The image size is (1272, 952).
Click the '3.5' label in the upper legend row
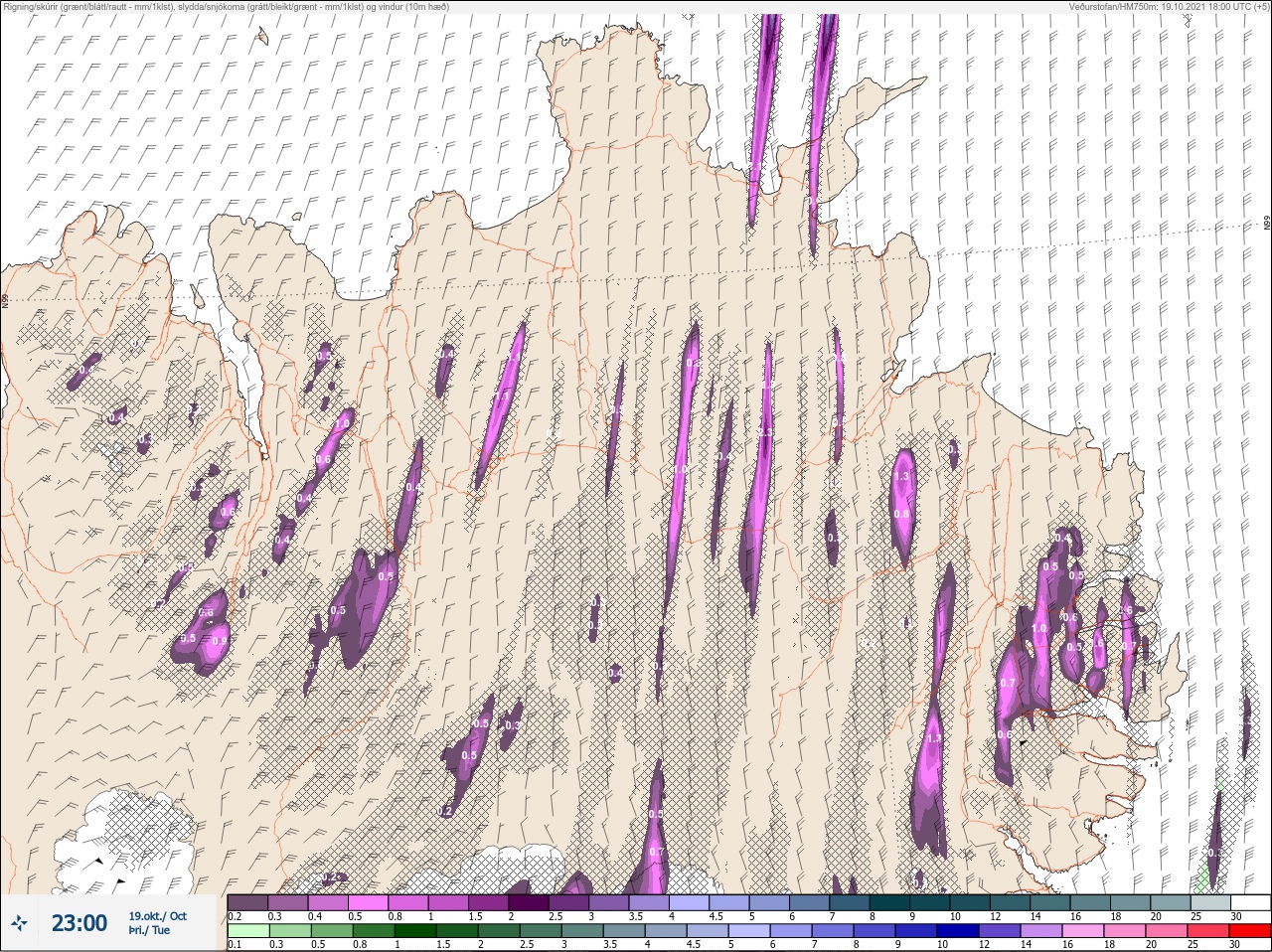coord(634,916)
